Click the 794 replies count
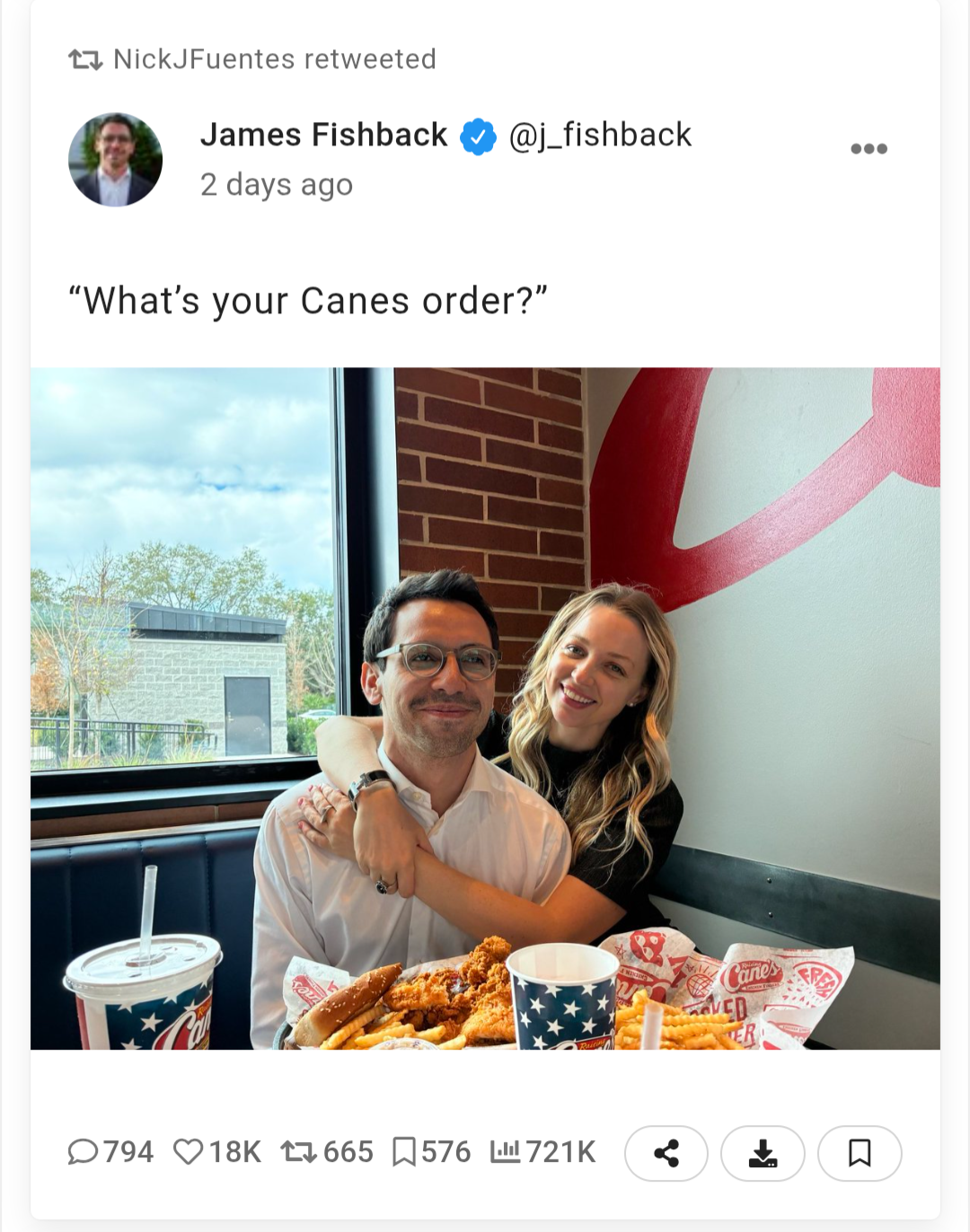This screenshot has height=1232, width=970. point(128,1151)
